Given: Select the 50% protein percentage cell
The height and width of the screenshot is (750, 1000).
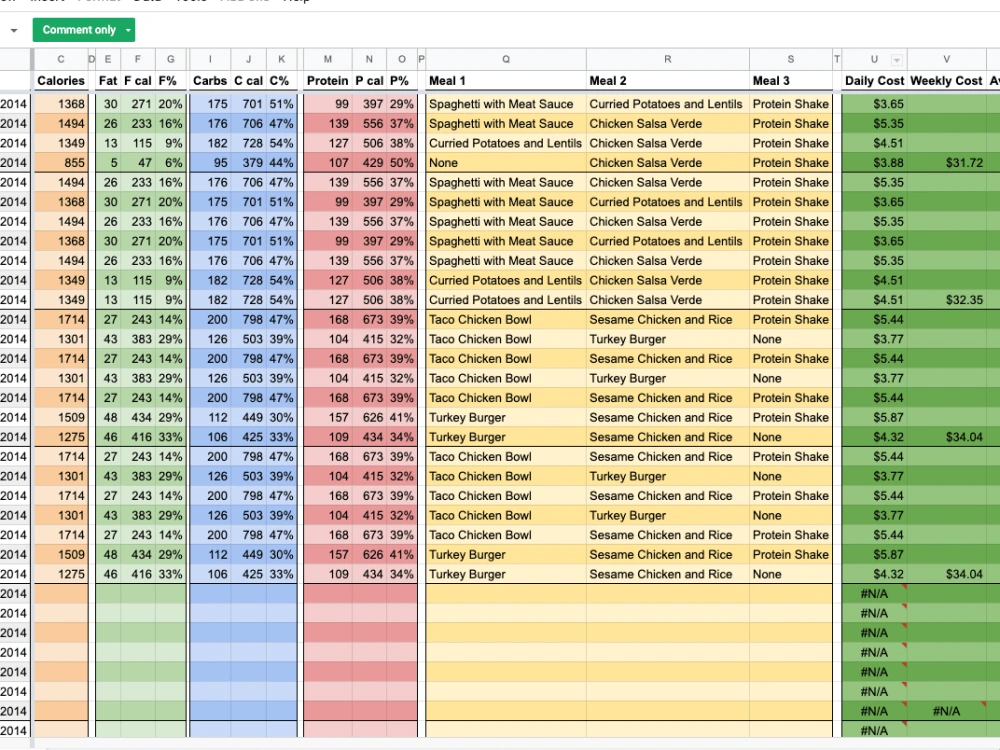Looking at the screenshot, I should coord(401,163).
